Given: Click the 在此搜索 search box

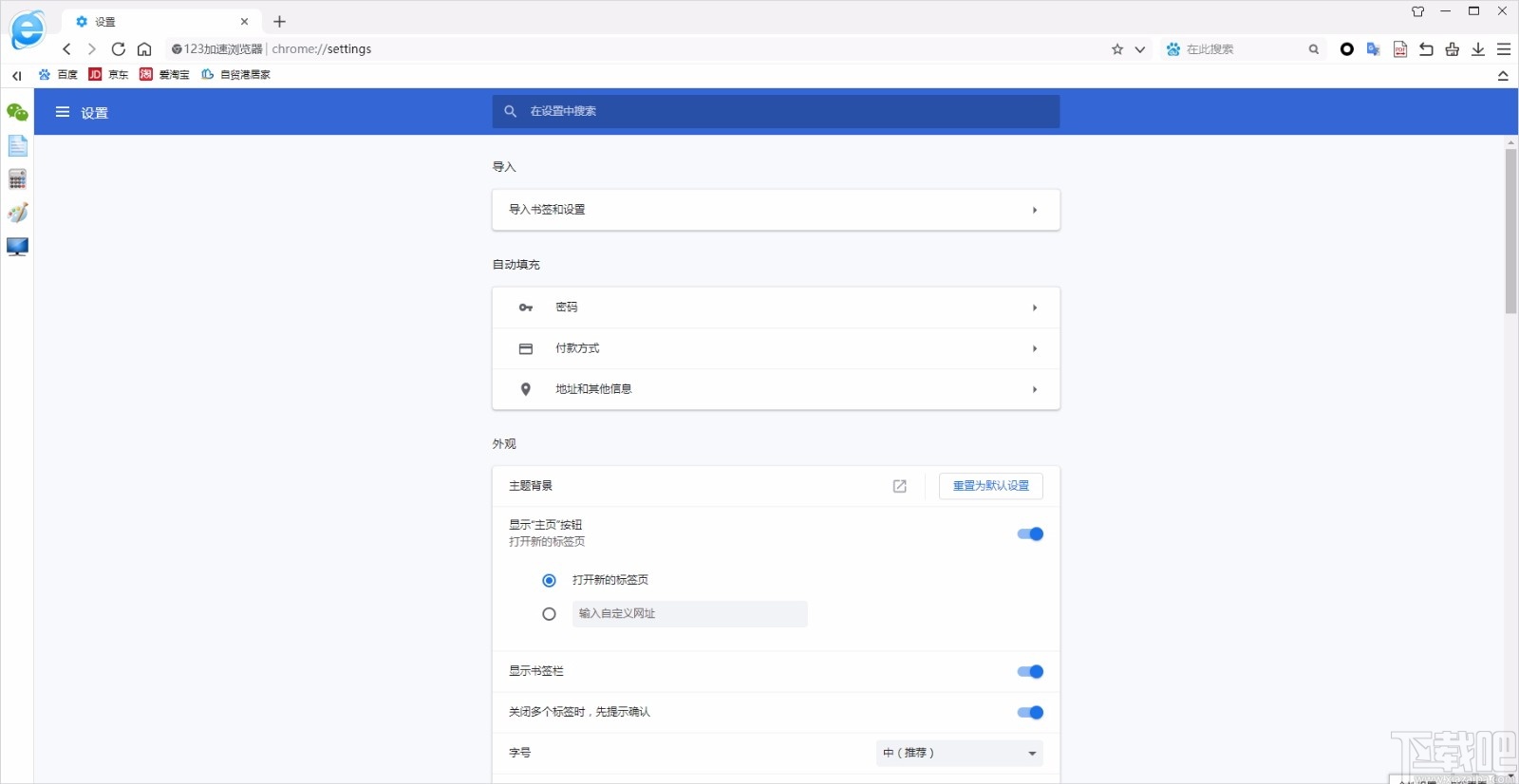Looking at the screenshot, I should (1244, 49).
